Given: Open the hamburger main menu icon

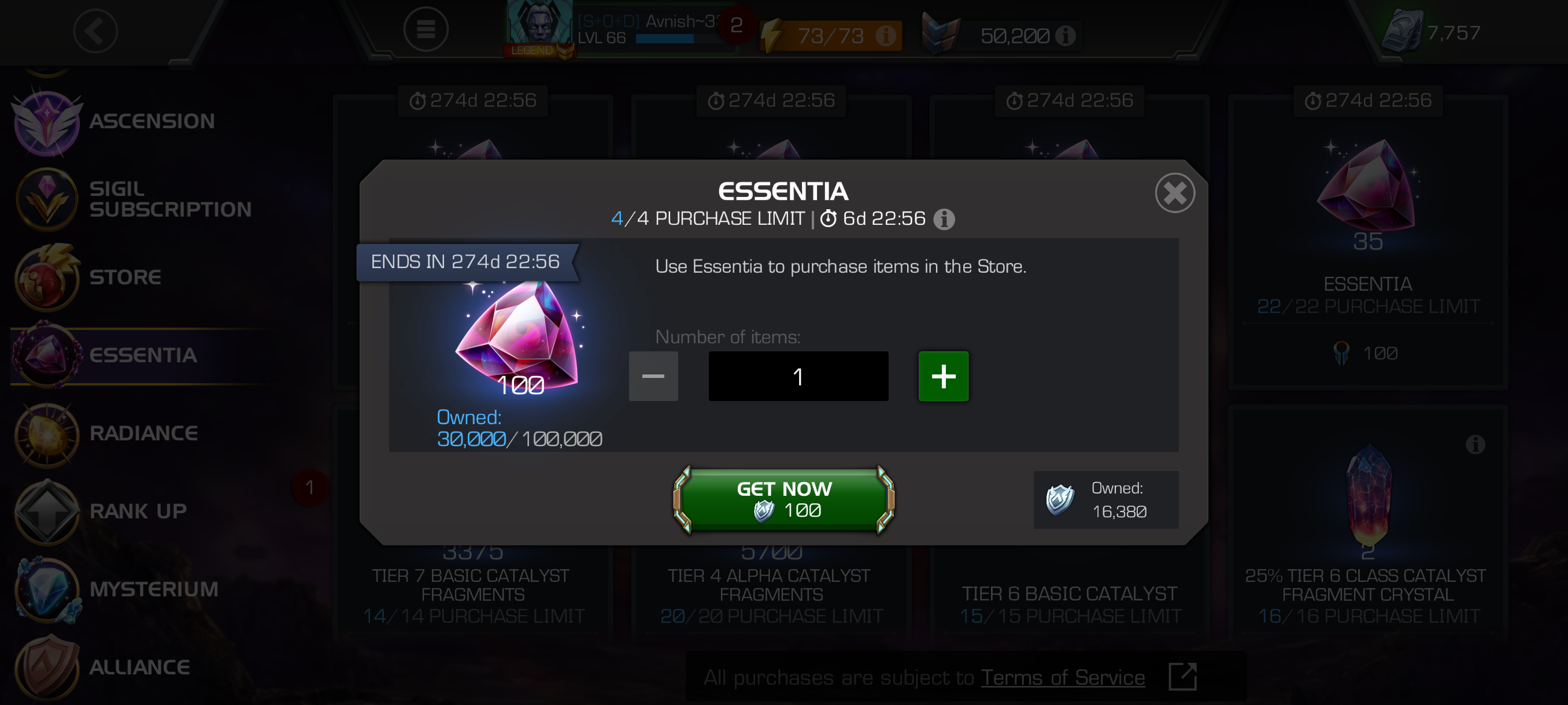Looking at the screenshot, I should pos(426,29).
